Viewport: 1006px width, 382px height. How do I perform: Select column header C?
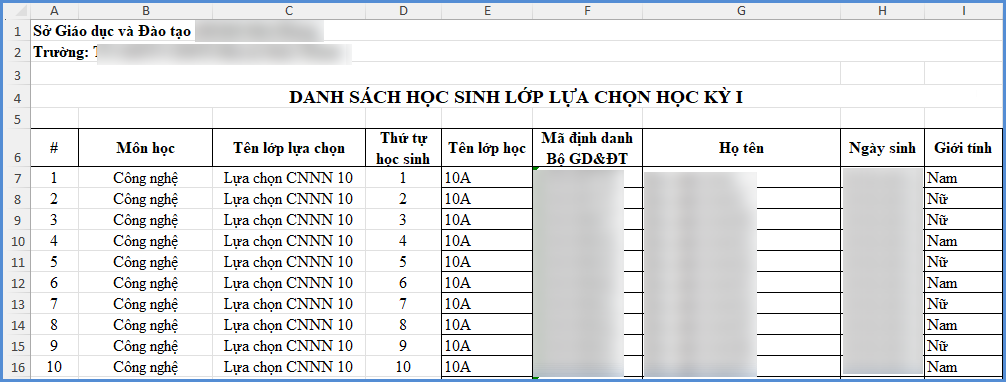point(289,10)
